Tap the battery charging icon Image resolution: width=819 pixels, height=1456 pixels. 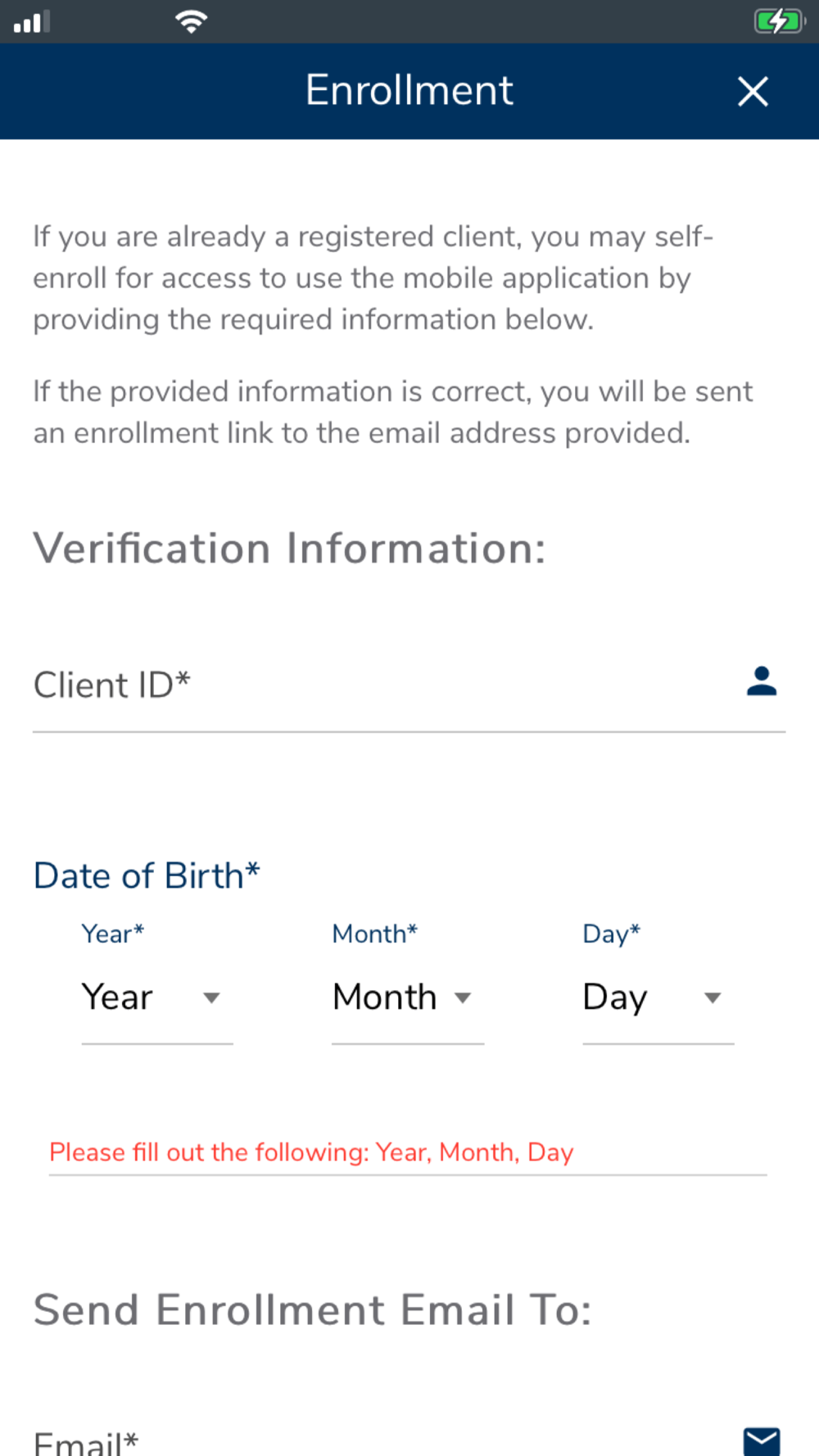click(x=778, y=21)
